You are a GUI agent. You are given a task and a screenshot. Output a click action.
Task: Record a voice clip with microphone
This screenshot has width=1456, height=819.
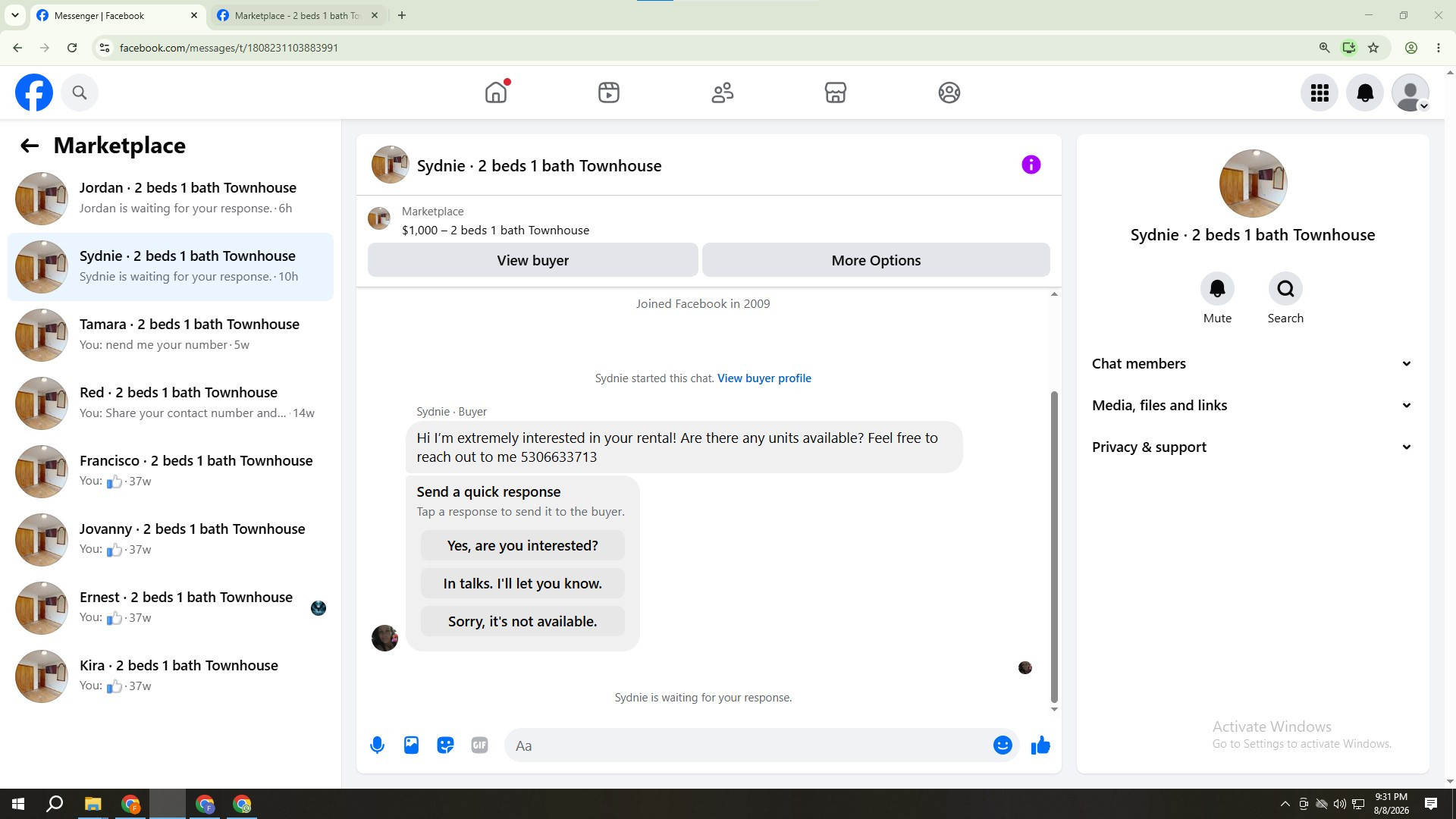[377, 745]
